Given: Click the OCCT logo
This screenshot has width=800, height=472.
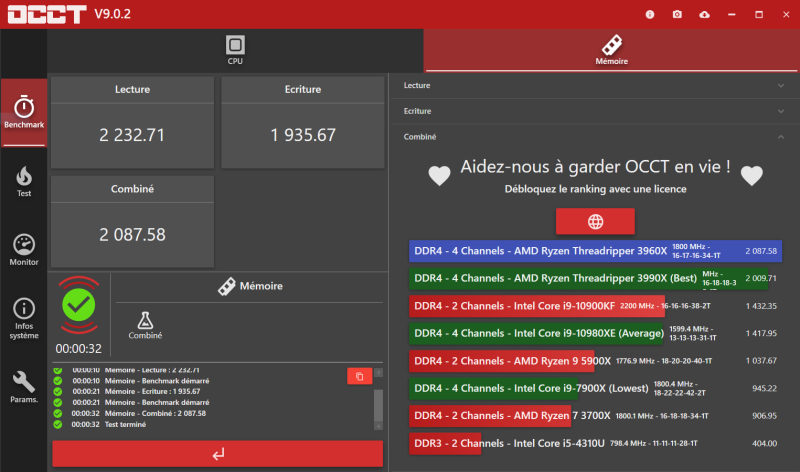Looking at the screenshot, I should coord(46,14).
